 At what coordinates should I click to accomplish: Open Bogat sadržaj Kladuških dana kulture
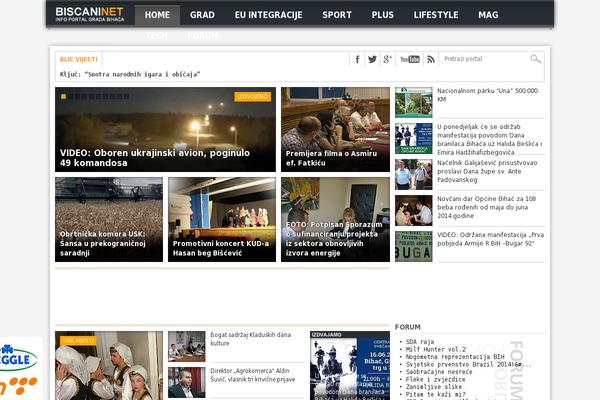250,339
